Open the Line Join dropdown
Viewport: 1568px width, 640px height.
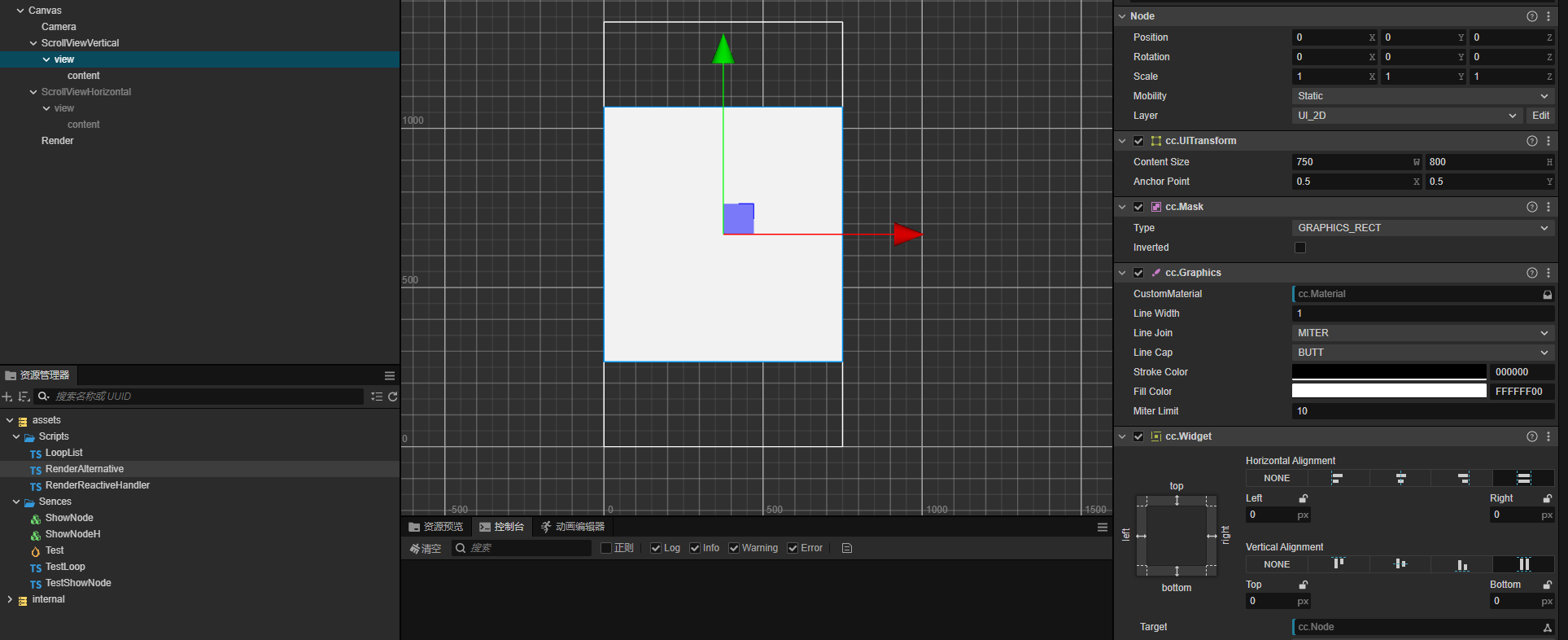[x=1423, y=333]
